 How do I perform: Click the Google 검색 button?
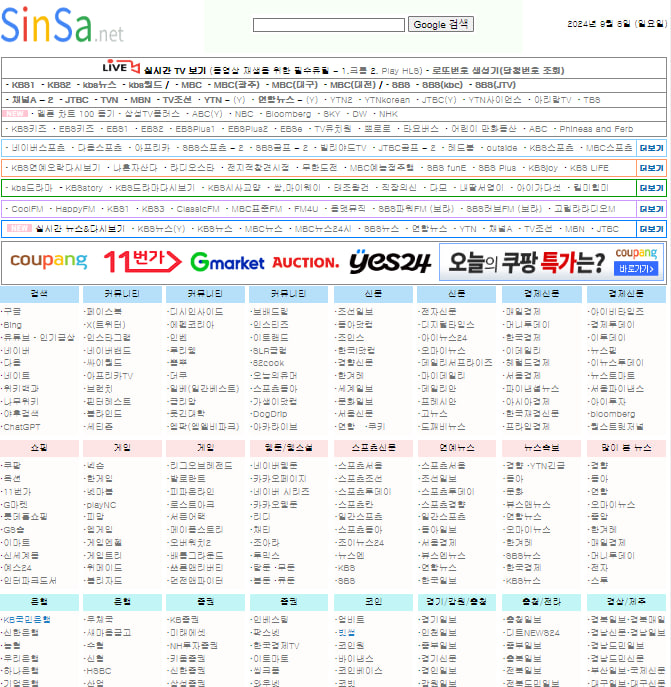tap(440, 24)
